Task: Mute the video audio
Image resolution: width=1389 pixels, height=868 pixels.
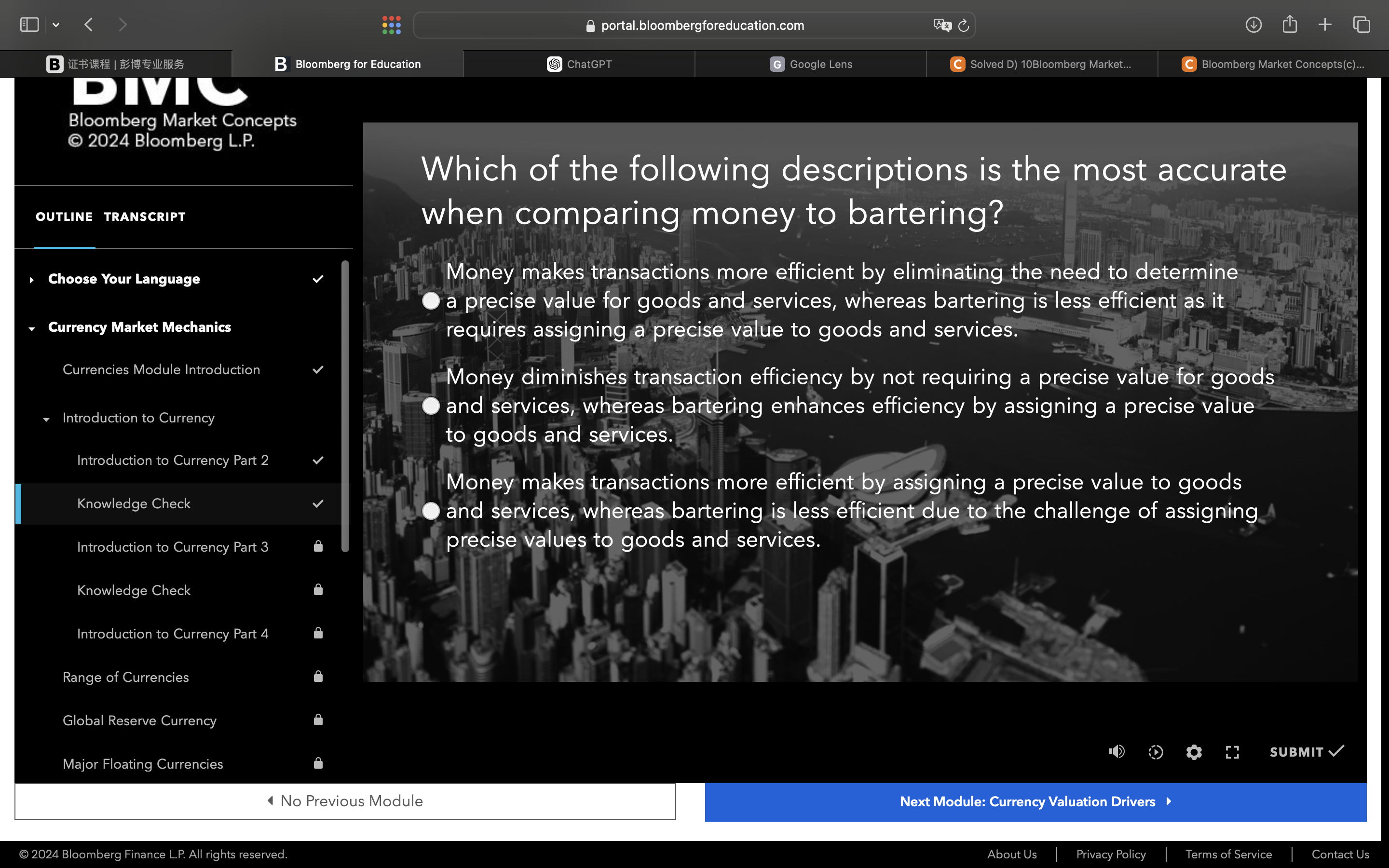Action: point(1117,752)
